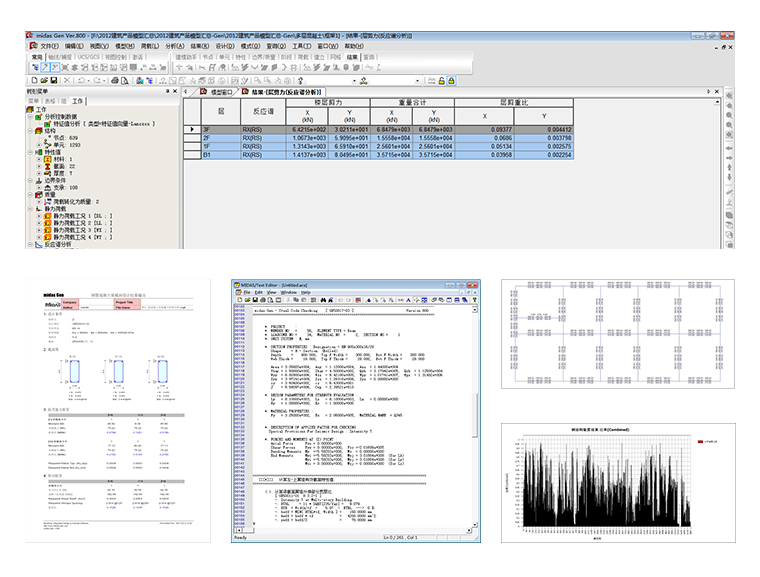This screenshot has height=577, width=760.
Task: Open the Window menu in MIDAS Text Editor
Action: click(289, 292)
